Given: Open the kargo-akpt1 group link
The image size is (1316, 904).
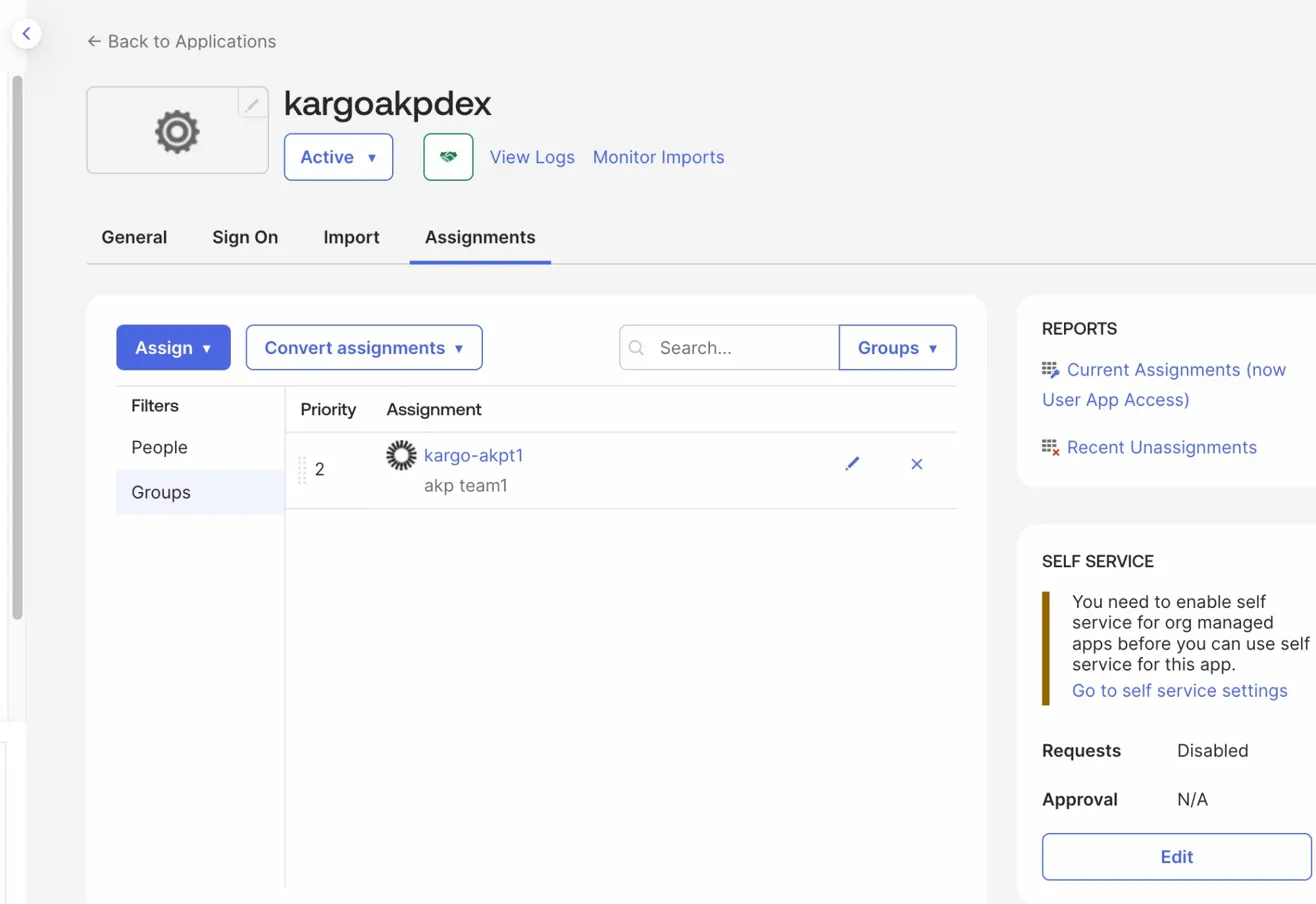Looking at the screenshot, I should tap(474, 456).
